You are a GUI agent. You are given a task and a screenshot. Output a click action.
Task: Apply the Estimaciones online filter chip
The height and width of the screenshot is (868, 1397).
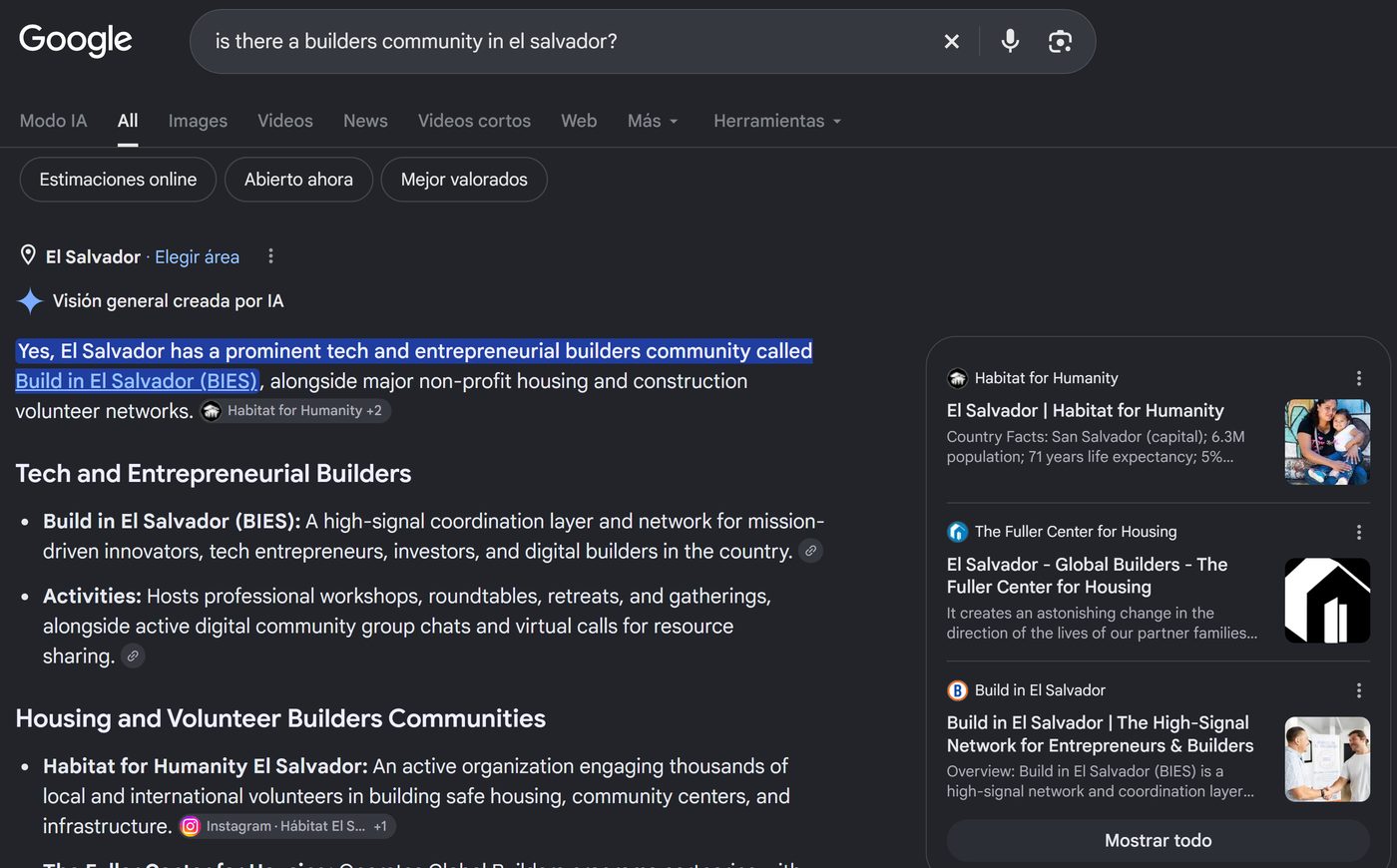[118, 180]
